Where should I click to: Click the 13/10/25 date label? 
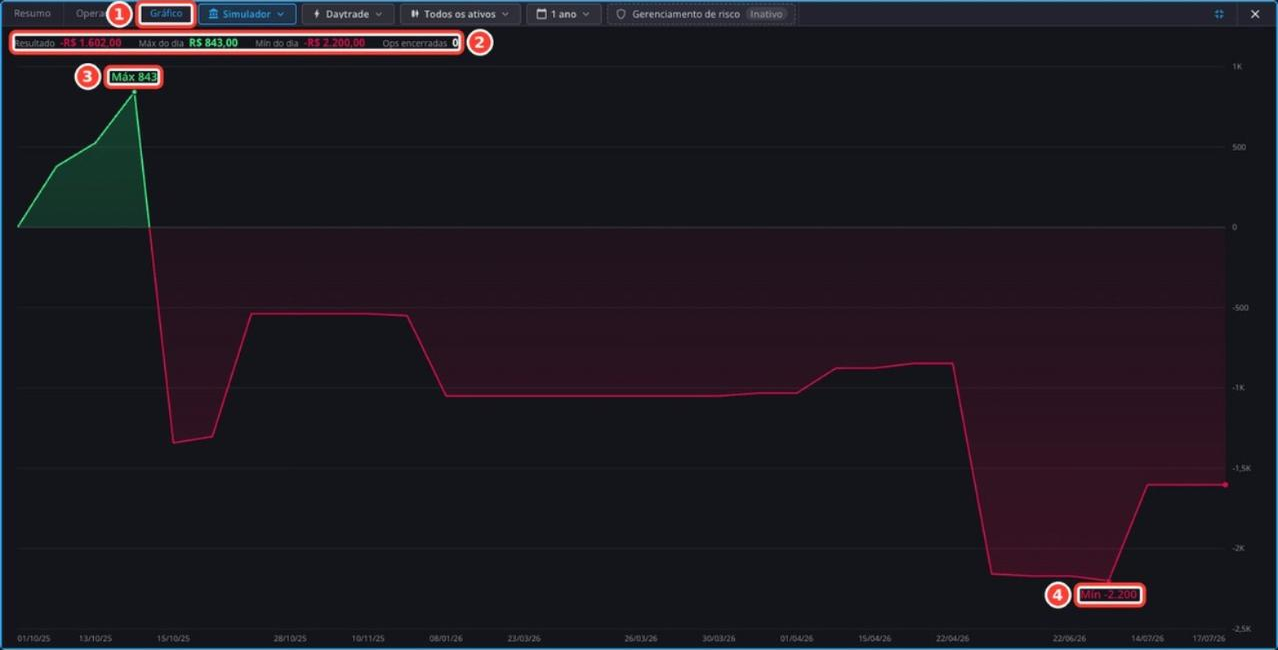[96, 638]
